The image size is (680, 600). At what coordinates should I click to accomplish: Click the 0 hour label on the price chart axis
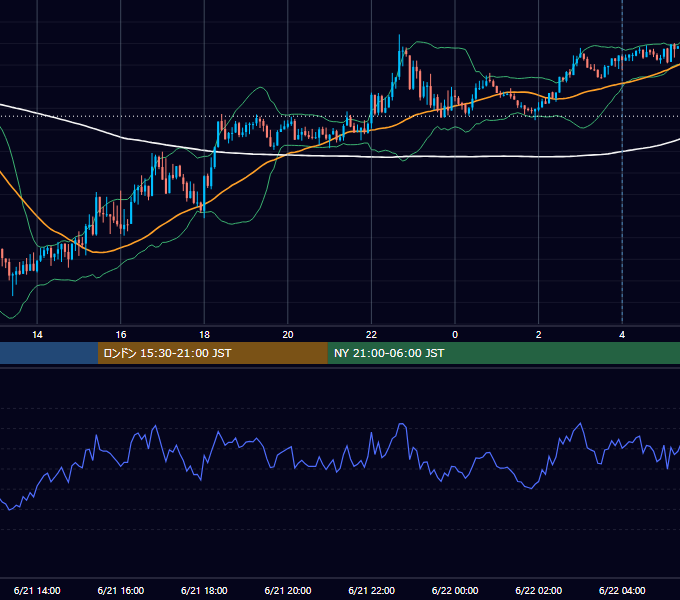tap(455, 335)
